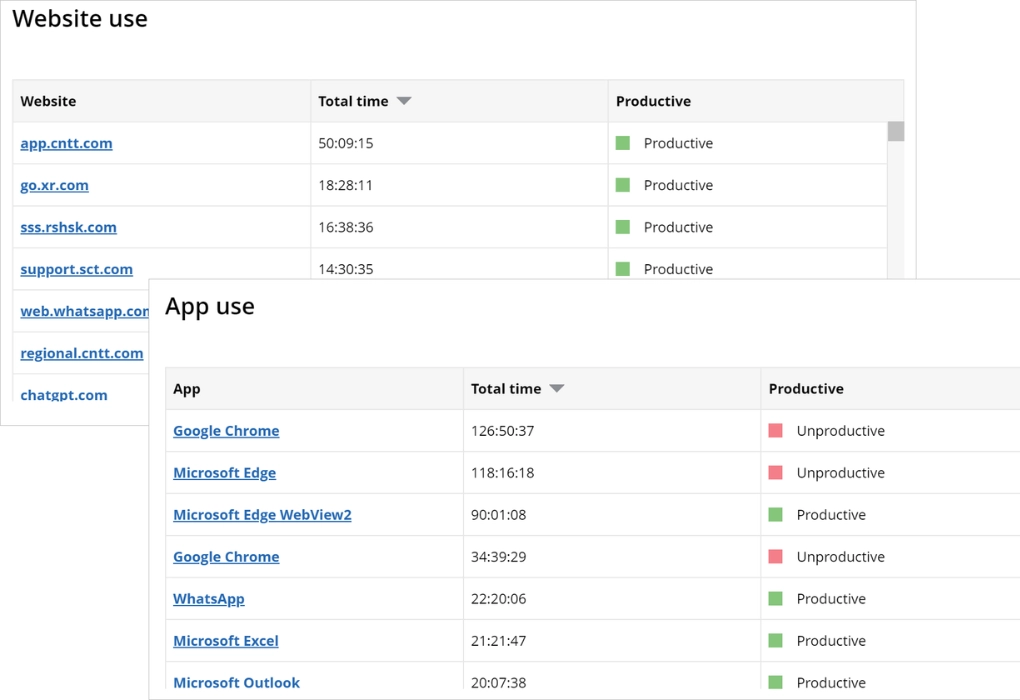Screen dimensions: 1020x700
Task: Click red Unproductive swatch for Microsoft Edge
Action: pos(775,473)
